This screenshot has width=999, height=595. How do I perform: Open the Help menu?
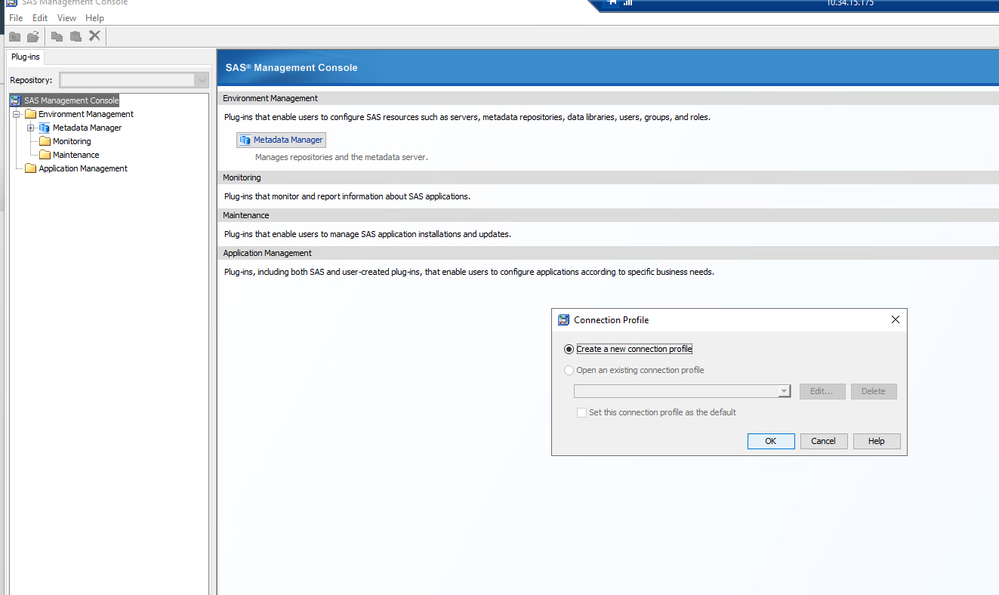coord(94,18)
